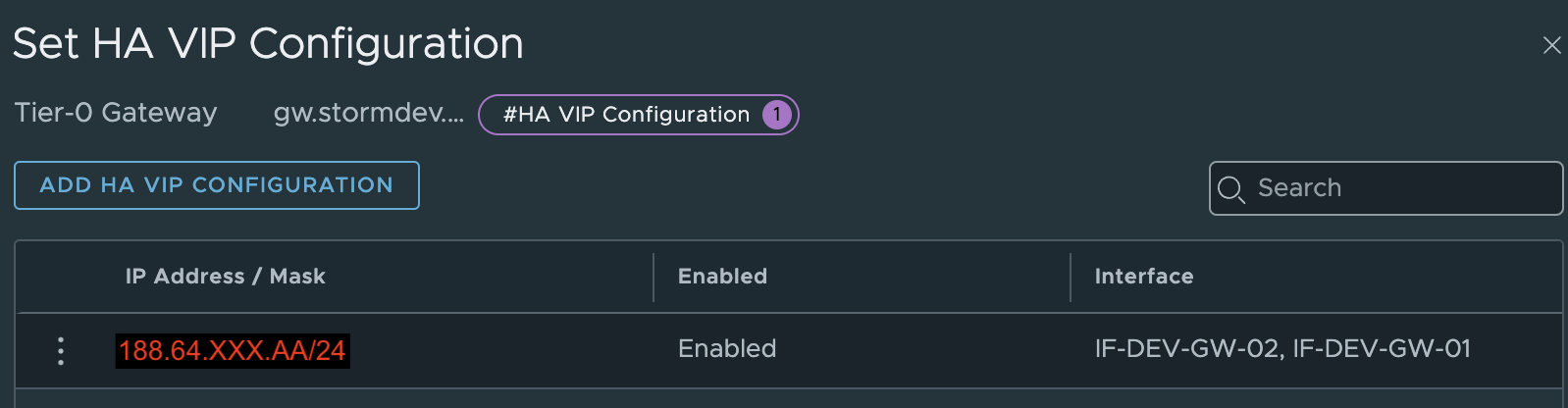This screenshot has width=1568, height=408.
Task: Click the Enabled status cell in row
Action: pyautogui.click(x=726, y=349)
